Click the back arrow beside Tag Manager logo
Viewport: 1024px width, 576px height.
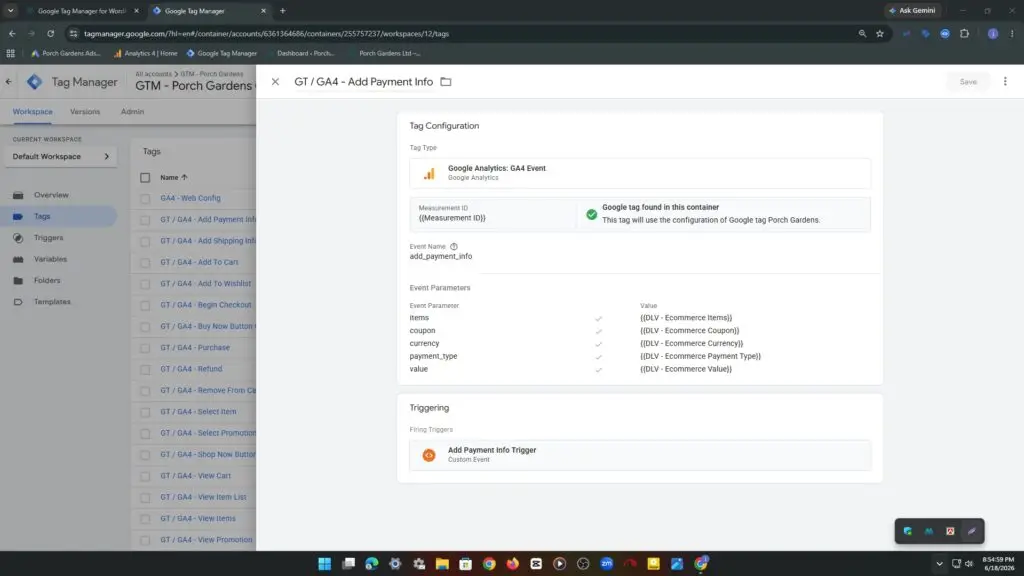click(x=8, y=82)
